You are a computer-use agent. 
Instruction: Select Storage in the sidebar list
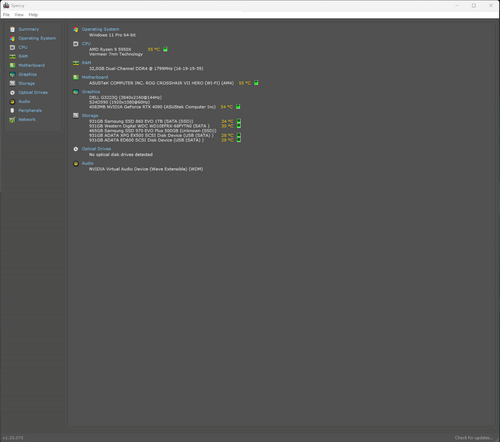(x=27, y=83)
